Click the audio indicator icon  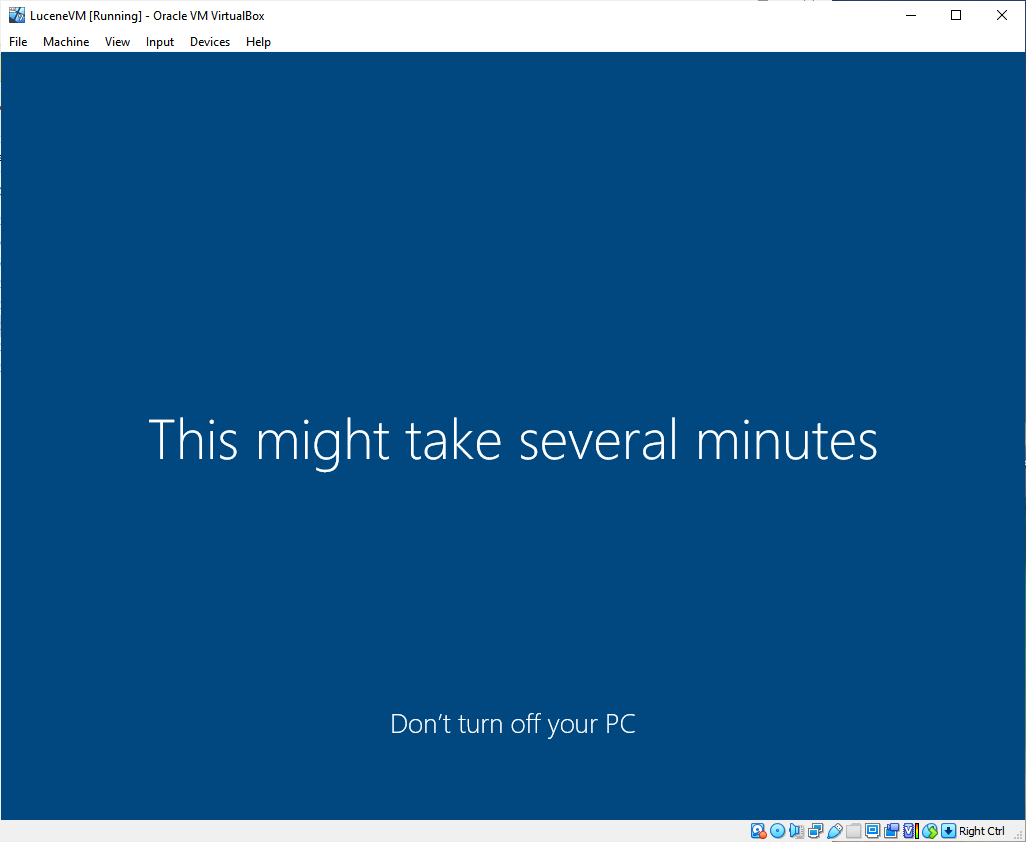coord(796,831)
